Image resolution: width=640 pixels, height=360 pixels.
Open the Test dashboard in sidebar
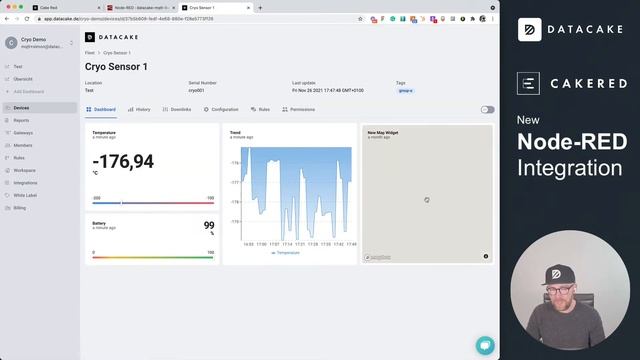tap(18, 67)
